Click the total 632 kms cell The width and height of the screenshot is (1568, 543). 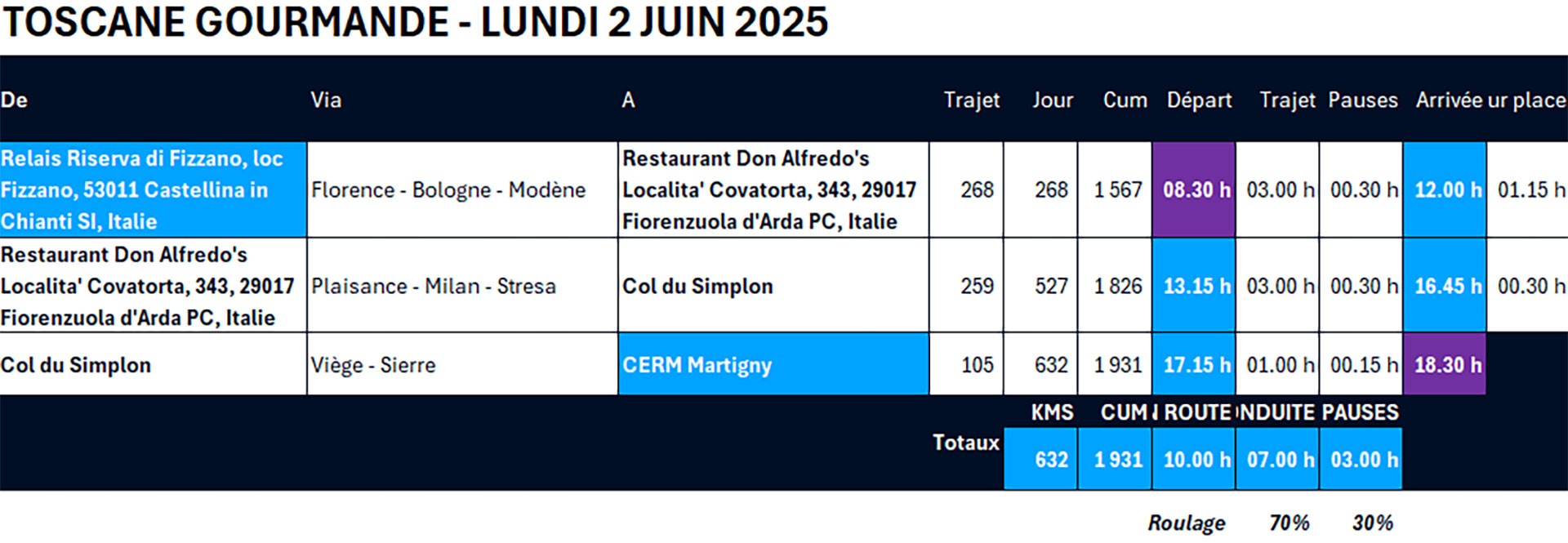click(x=1040, y=459)
